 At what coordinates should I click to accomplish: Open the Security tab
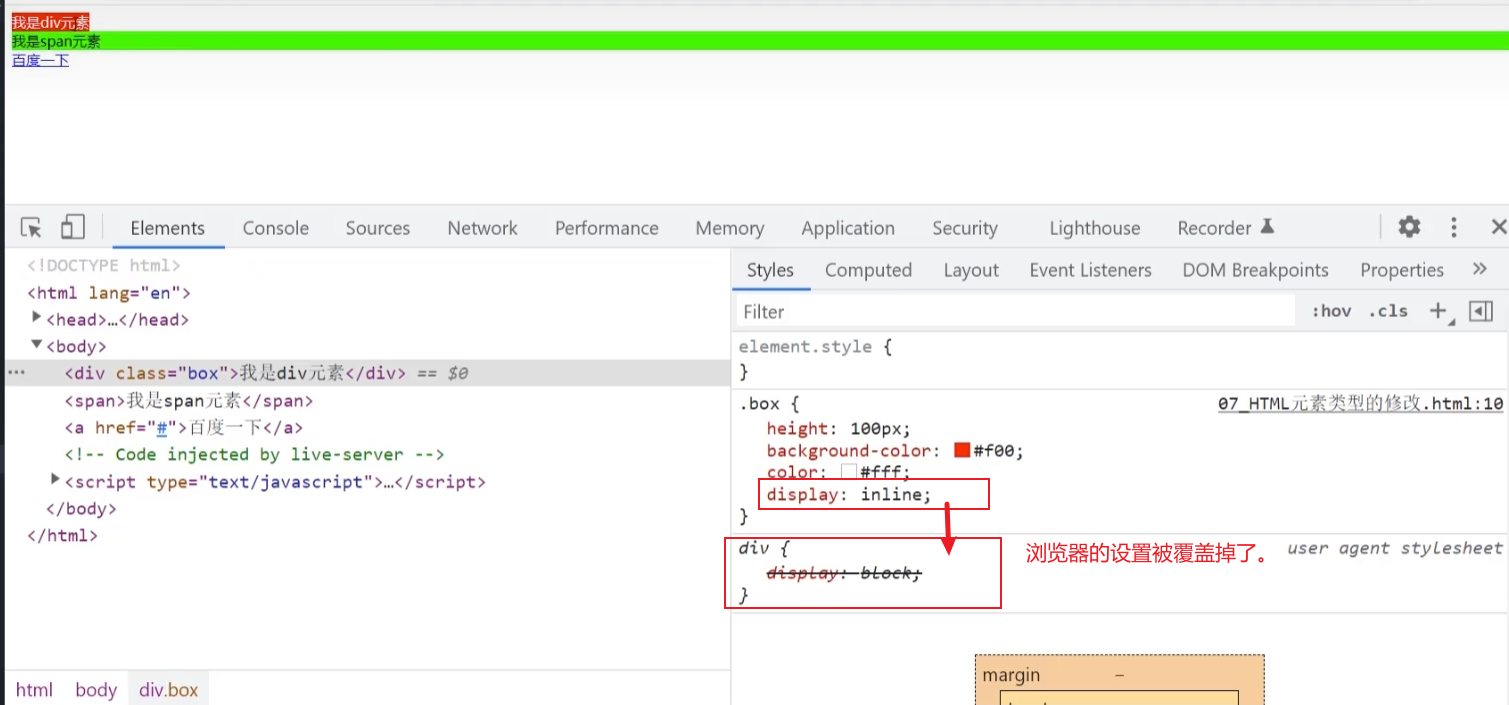point(965,228)
